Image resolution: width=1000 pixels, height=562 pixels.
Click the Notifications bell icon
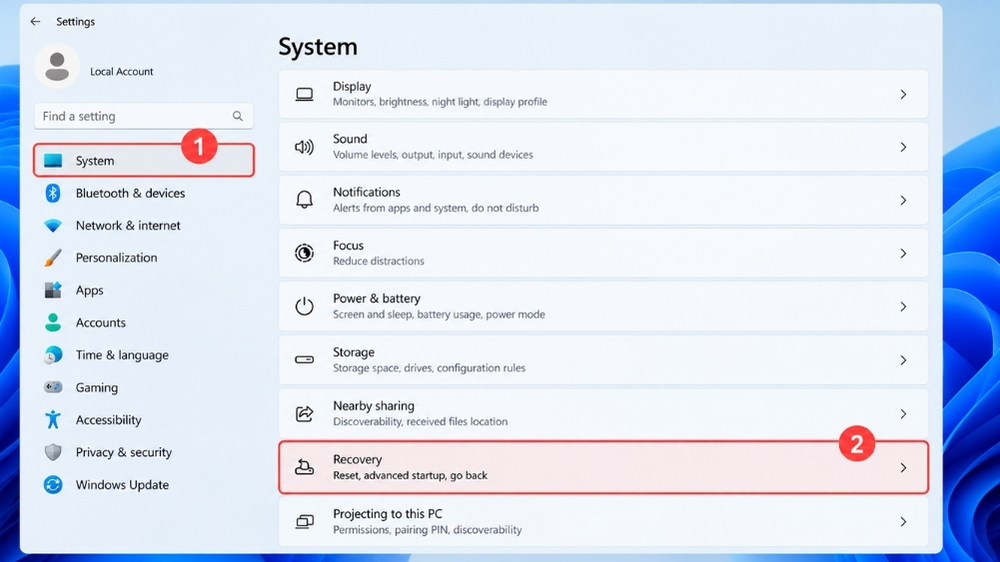tap(304, 200)
